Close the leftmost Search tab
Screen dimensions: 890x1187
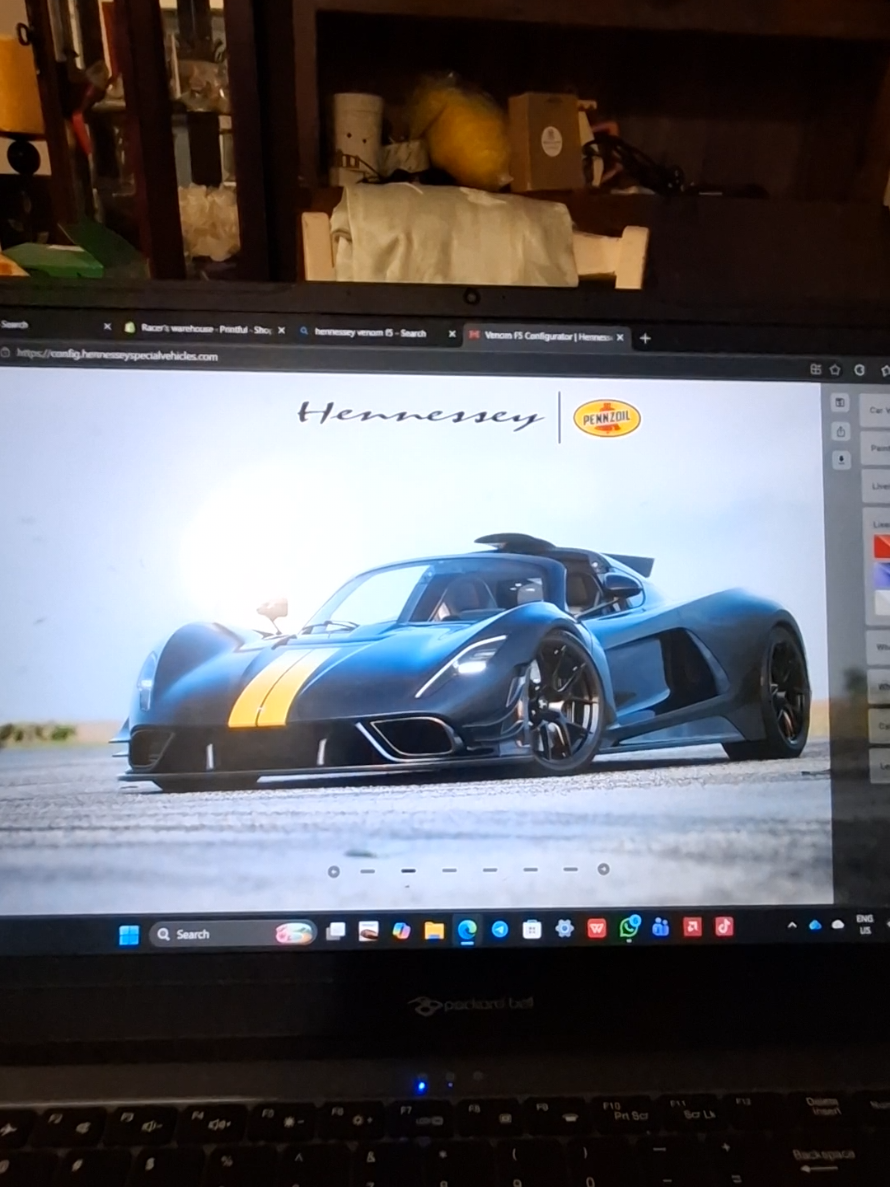click(107, 326)
